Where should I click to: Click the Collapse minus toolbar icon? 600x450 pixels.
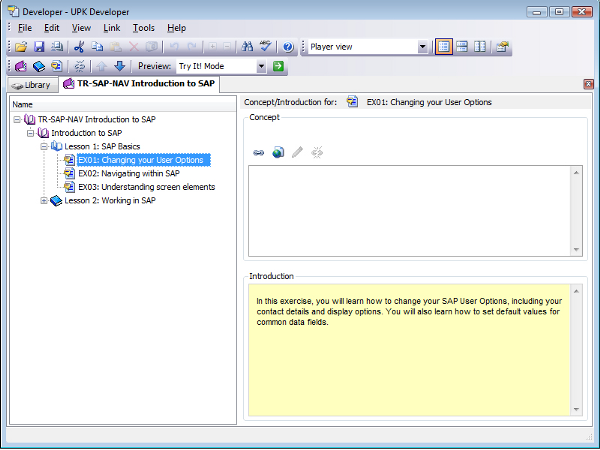pos(227,47)
